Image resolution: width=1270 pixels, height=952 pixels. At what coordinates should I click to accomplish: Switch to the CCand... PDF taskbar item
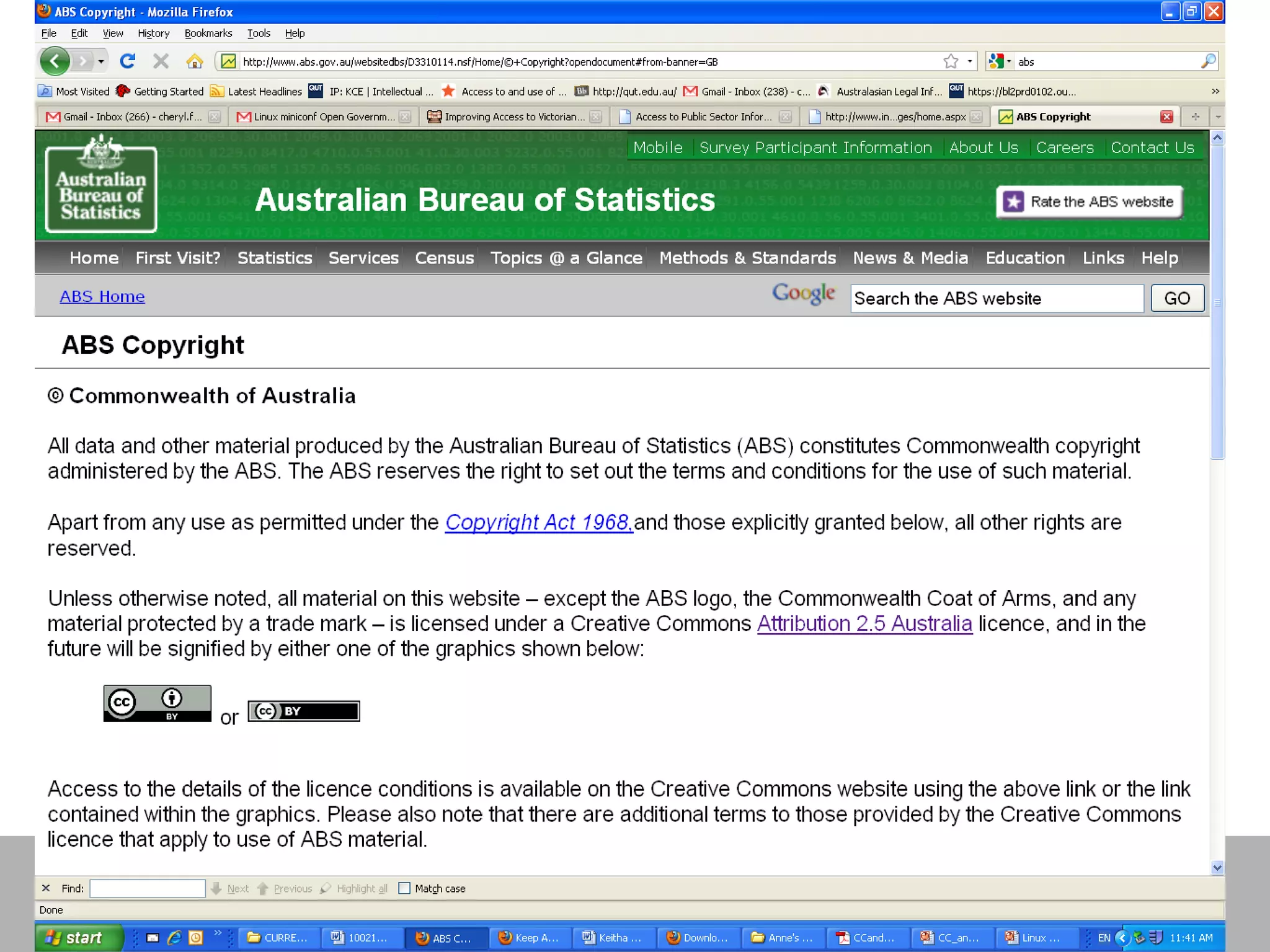tap(866, 938)
